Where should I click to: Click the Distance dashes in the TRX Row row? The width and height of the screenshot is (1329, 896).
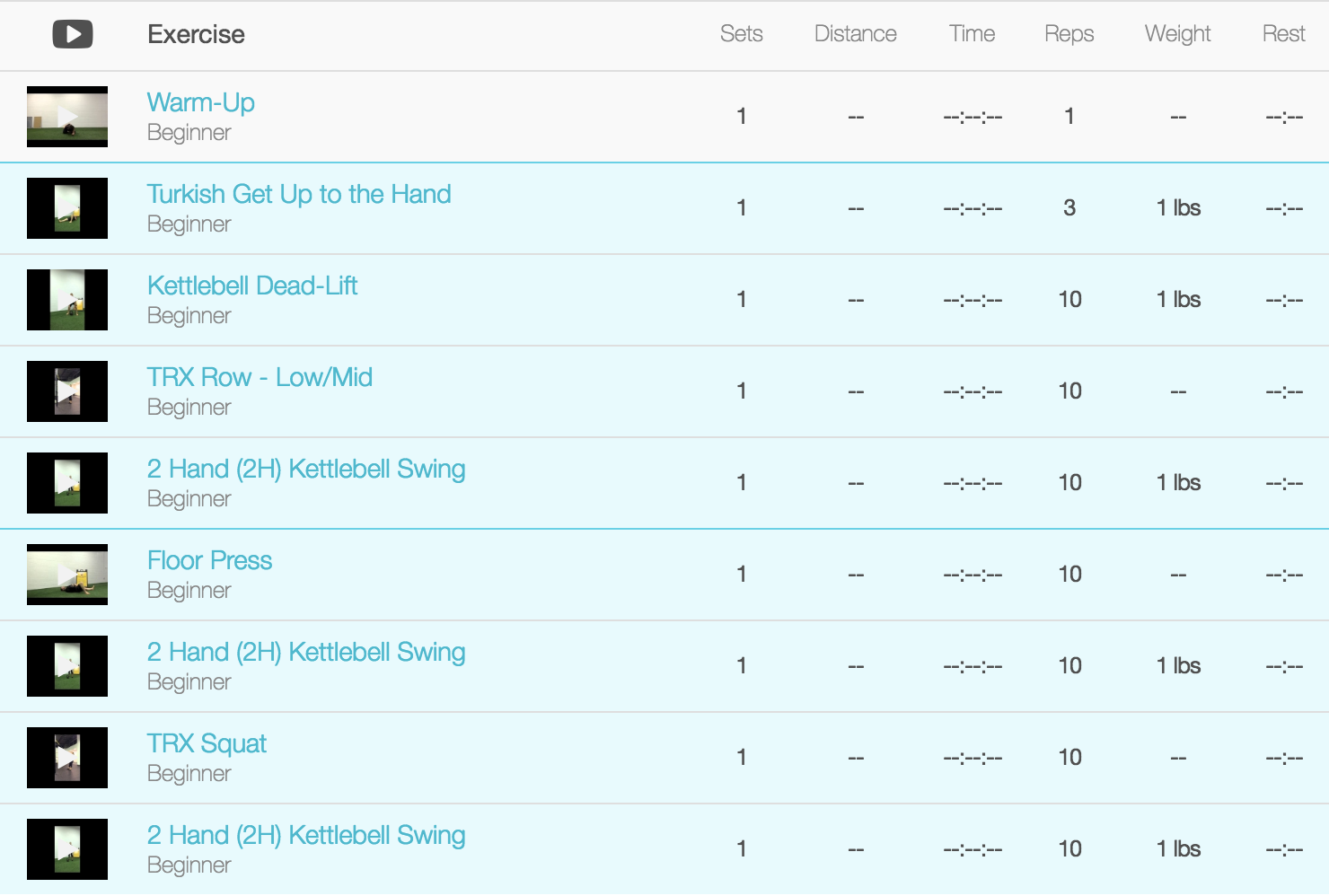[x=856, y=391]
